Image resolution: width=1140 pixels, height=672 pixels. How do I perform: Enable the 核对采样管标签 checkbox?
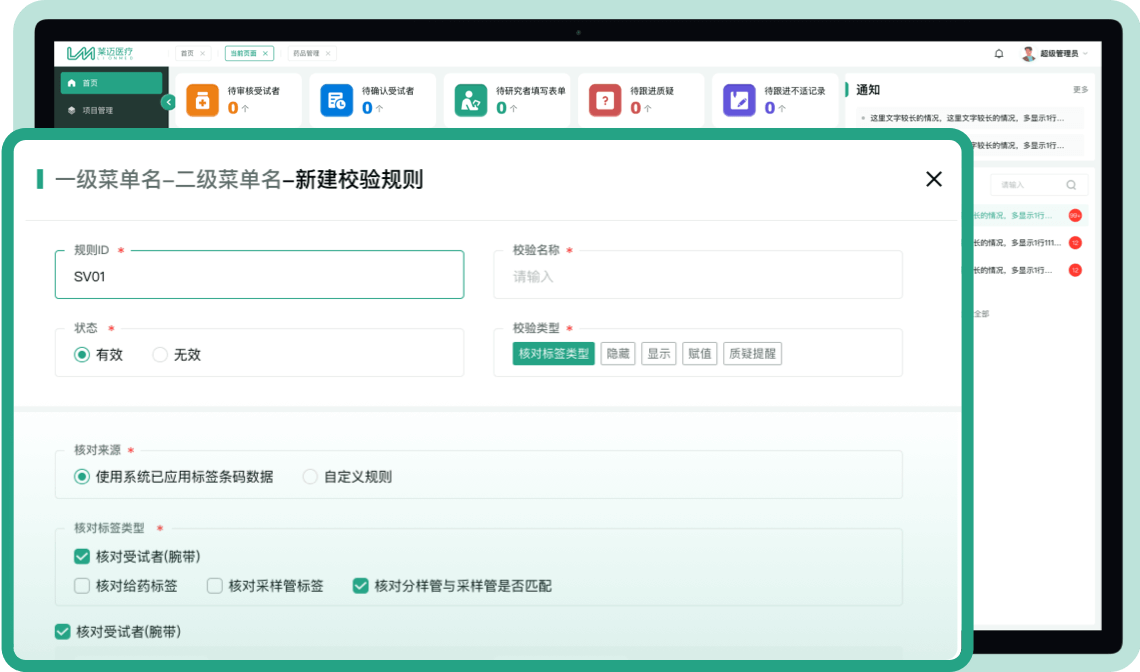(x=215, y=586)
